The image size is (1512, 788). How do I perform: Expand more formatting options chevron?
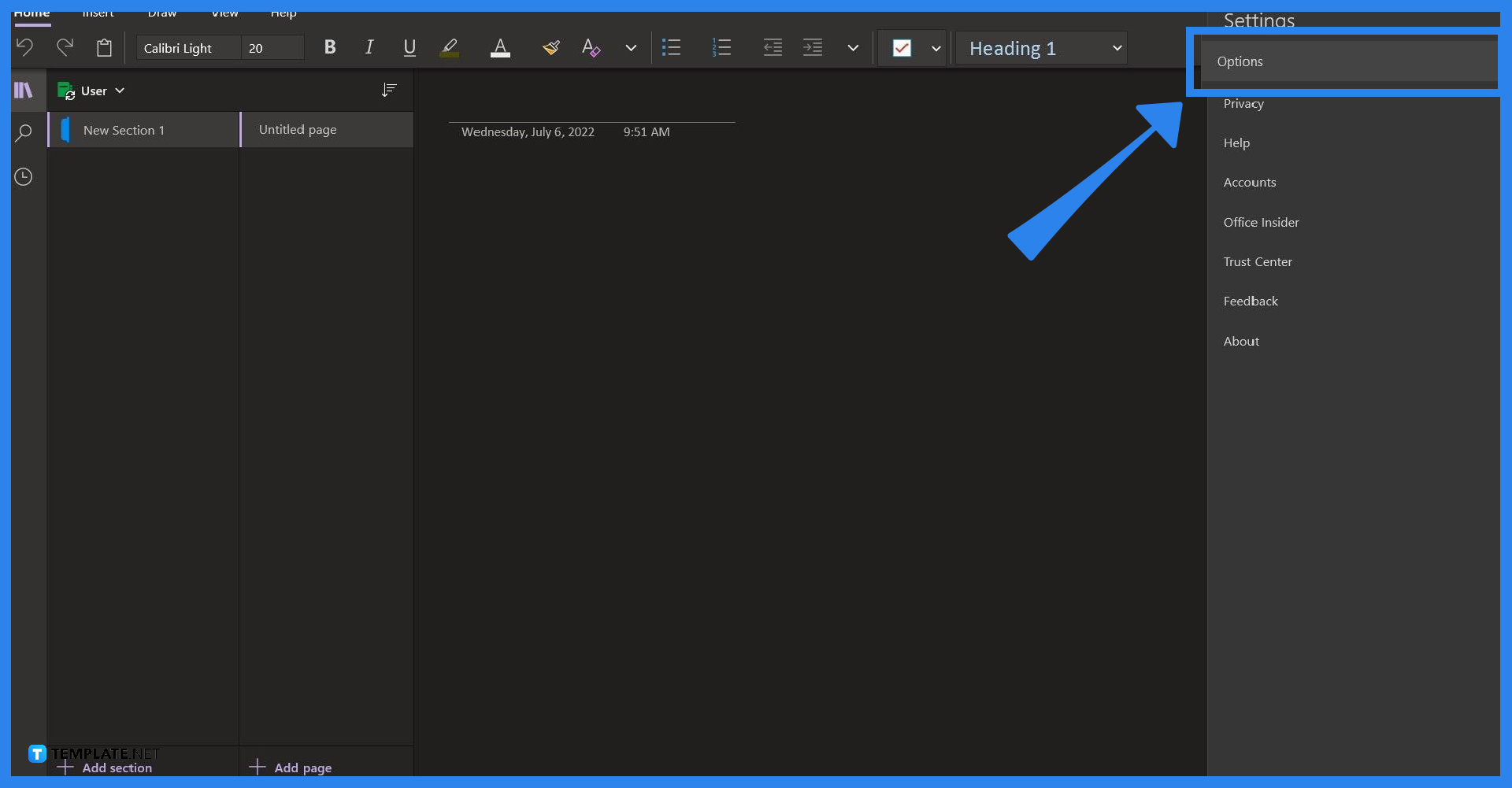(x=631, y=47)
